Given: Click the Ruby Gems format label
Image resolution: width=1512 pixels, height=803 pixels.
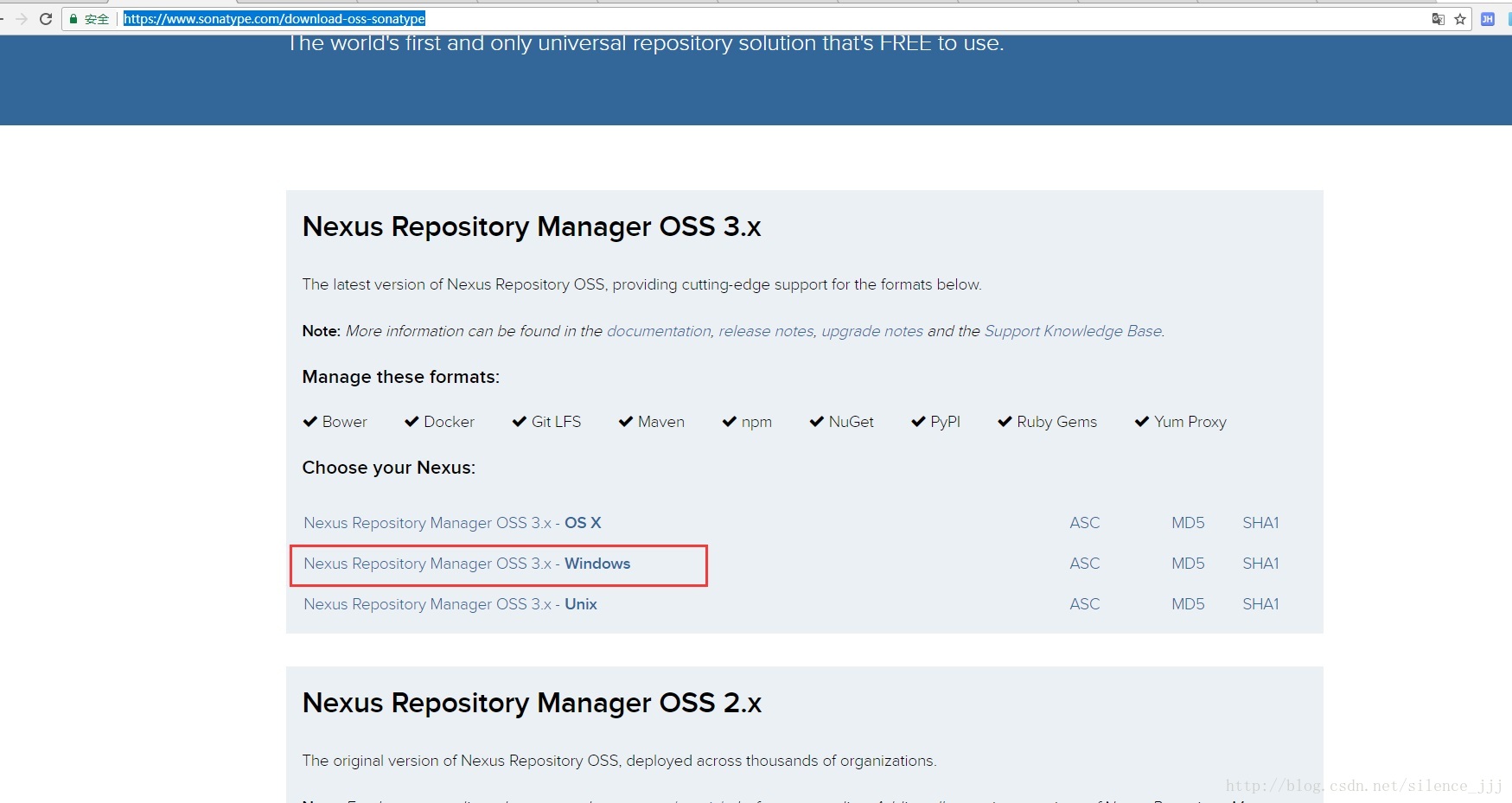Looking at the screenshot, I should click(1056, 422).
